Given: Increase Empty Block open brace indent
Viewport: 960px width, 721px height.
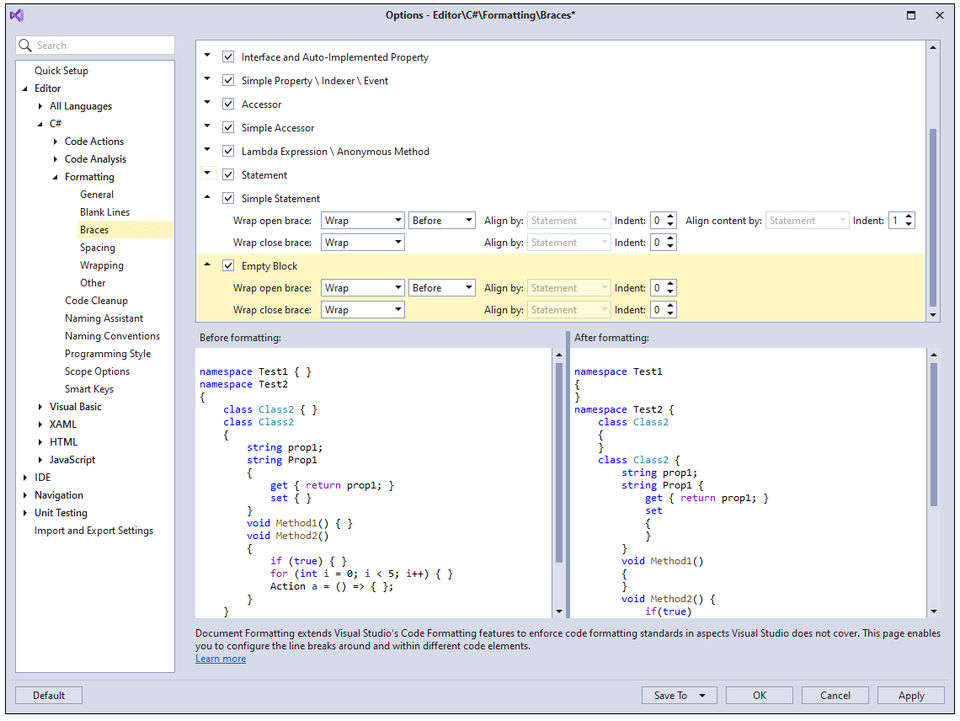Looking at the screenshot, I should (670, 284).
